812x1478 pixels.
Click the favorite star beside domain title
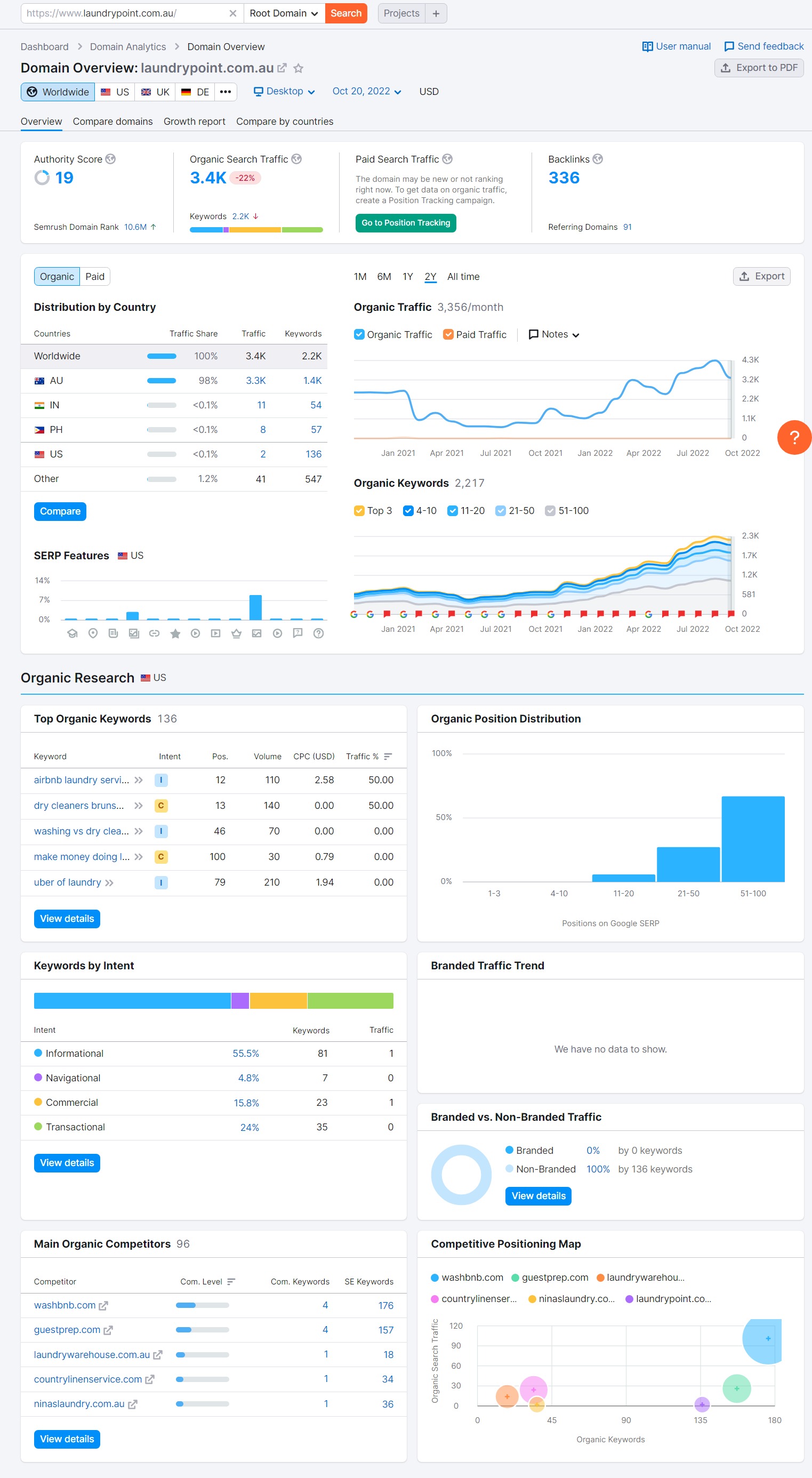[299, 68]
